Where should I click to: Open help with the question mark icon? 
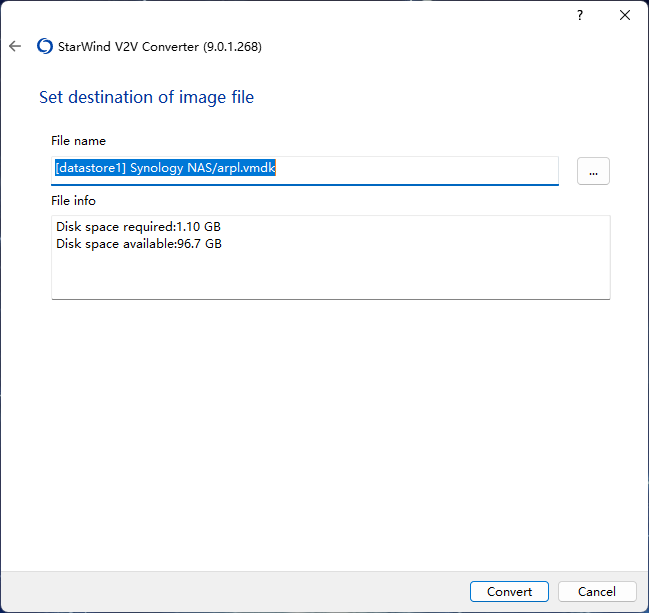click(580, 15)
